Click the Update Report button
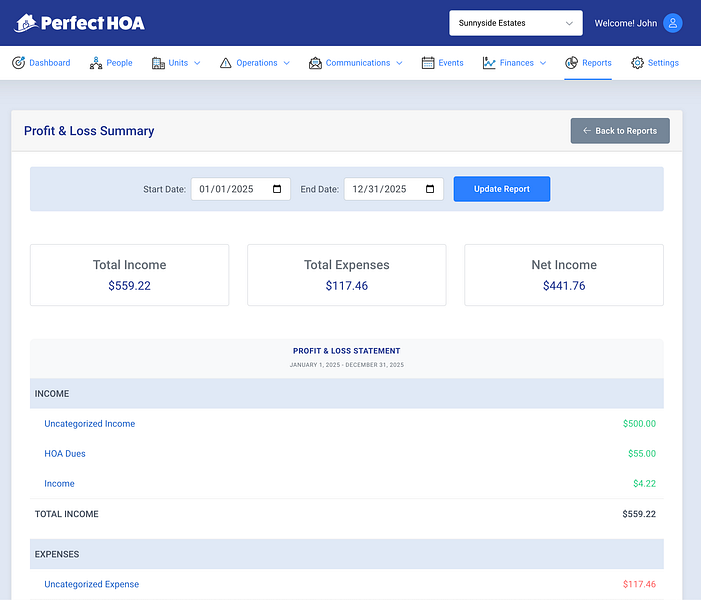The height and width of the screenshot is (600, 701). pyautogui.click(x=502, y=189)
